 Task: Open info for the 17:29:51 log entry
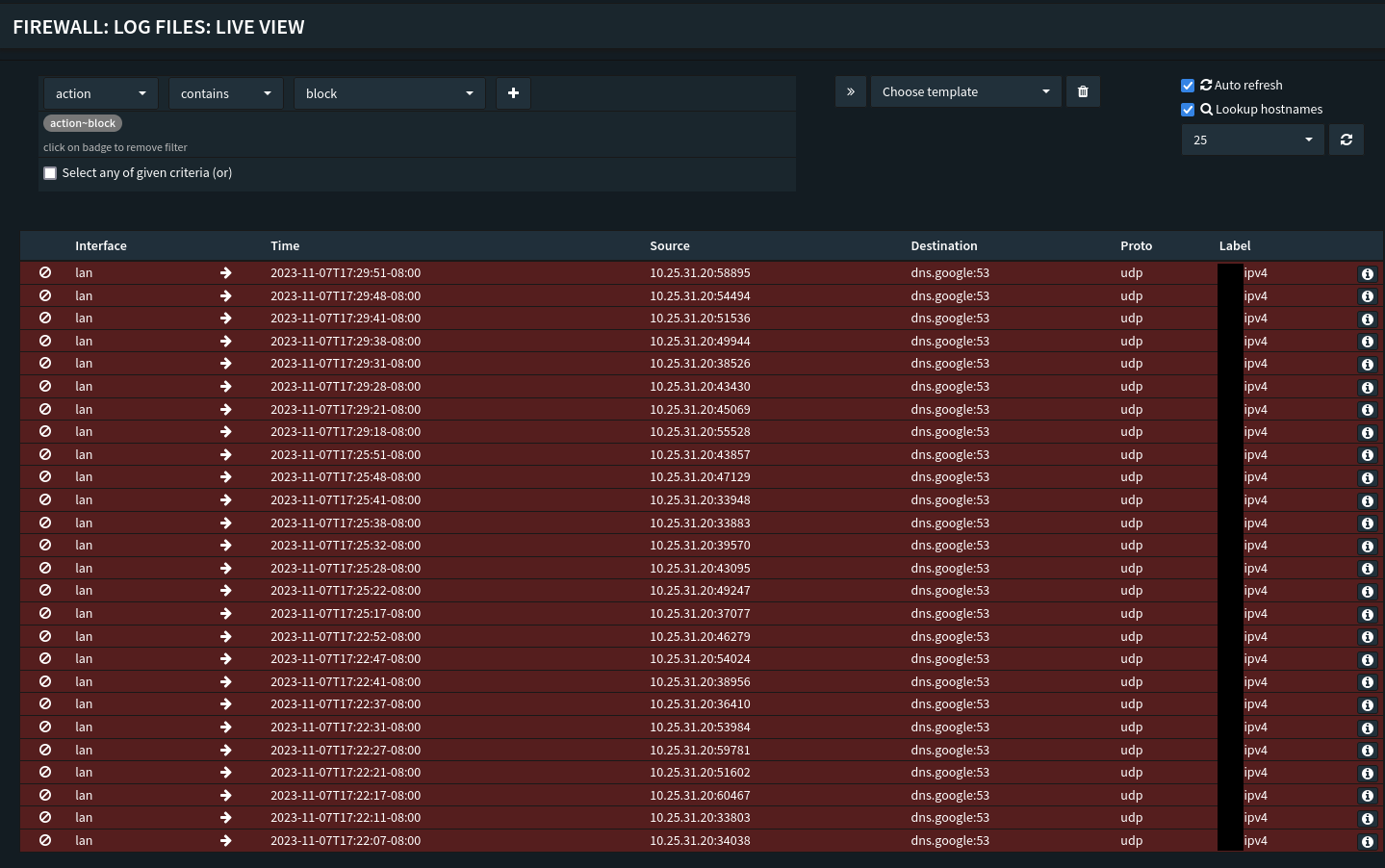1367,274
